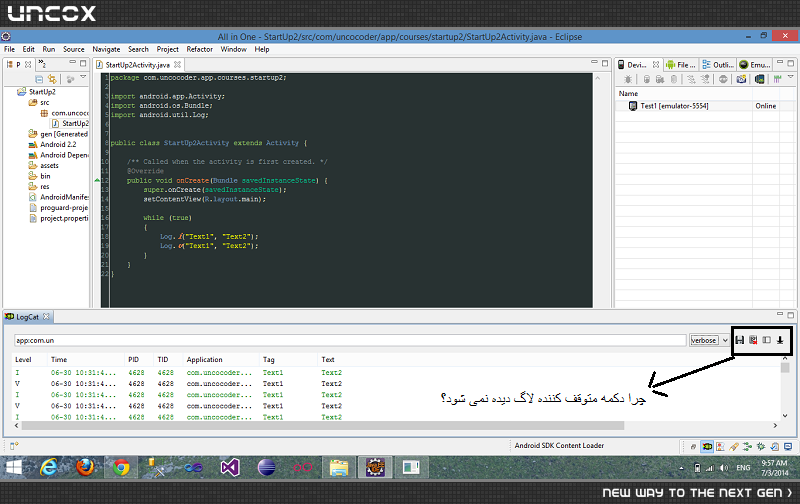Select the StartUp2 project in Package Explorer
This screenshot has height=504, width=800.
tap(37, 92)
